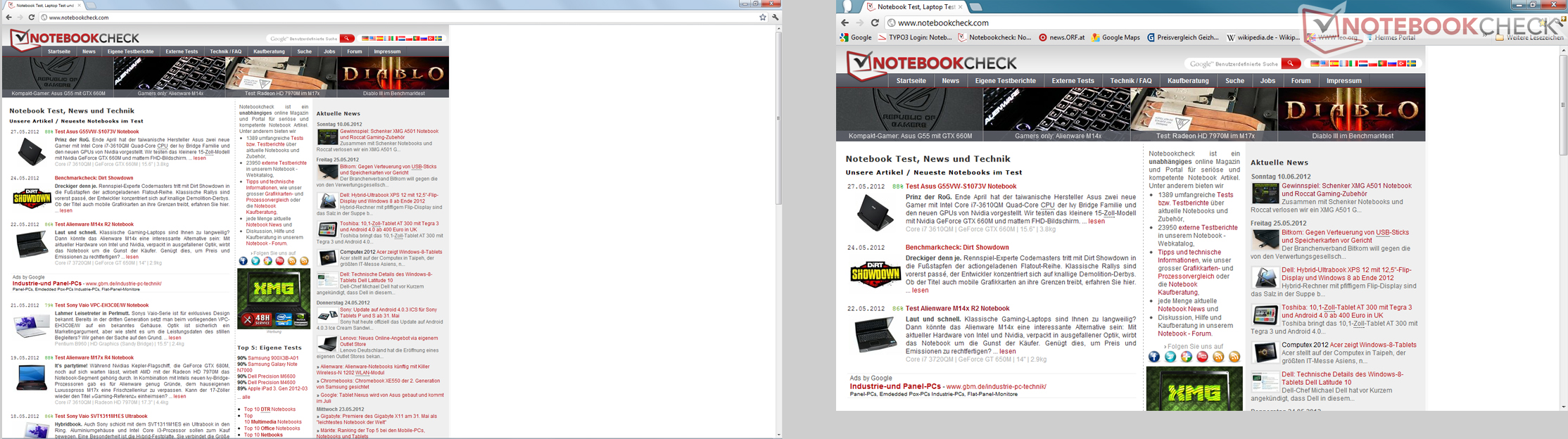Focus Google custom search field in left window
This screenshot has height=439, width=1568.
pos(302,38)
